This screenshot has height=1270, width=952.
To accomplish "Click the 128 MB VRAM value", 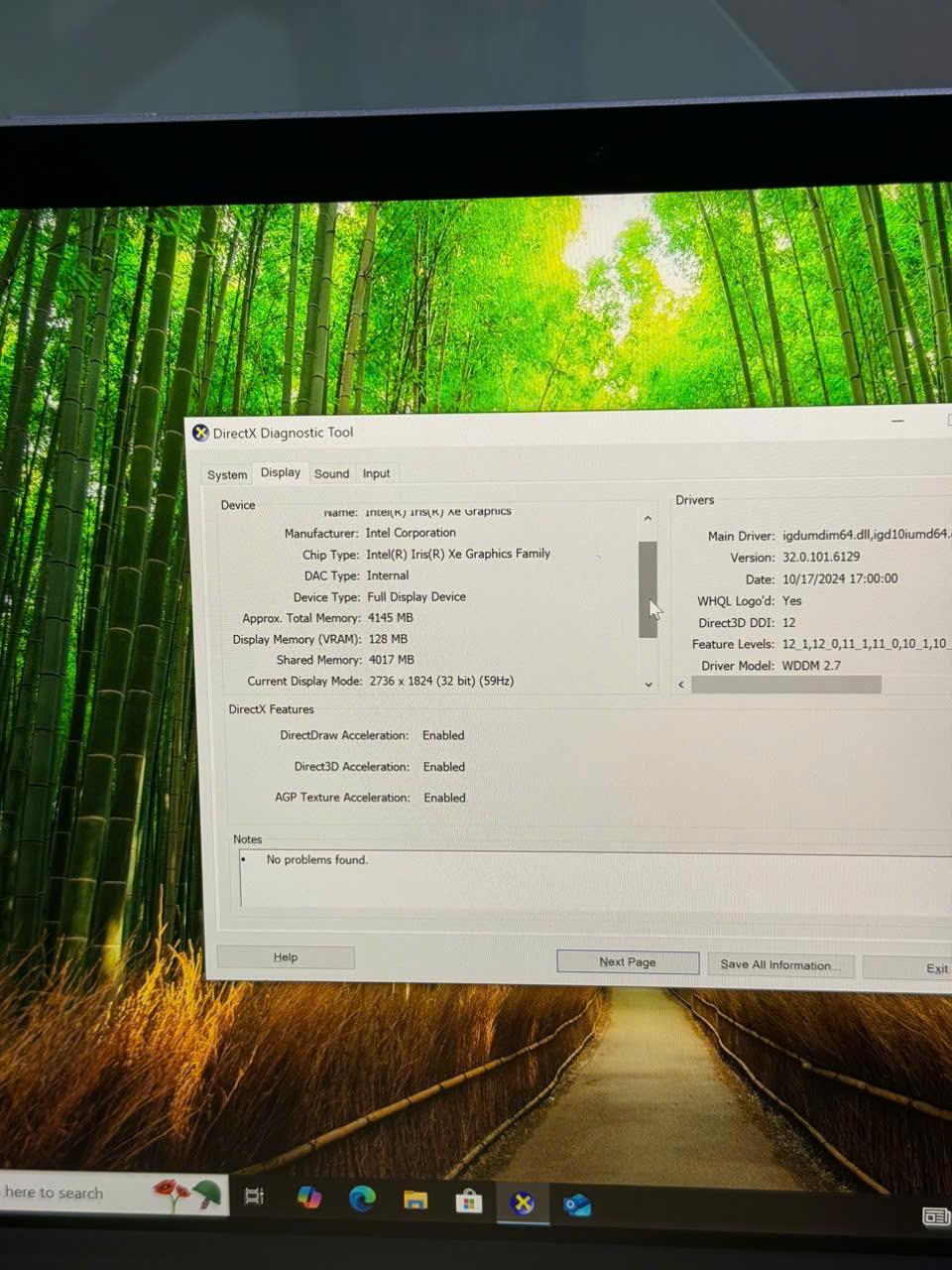I will [x=388, y=639].
